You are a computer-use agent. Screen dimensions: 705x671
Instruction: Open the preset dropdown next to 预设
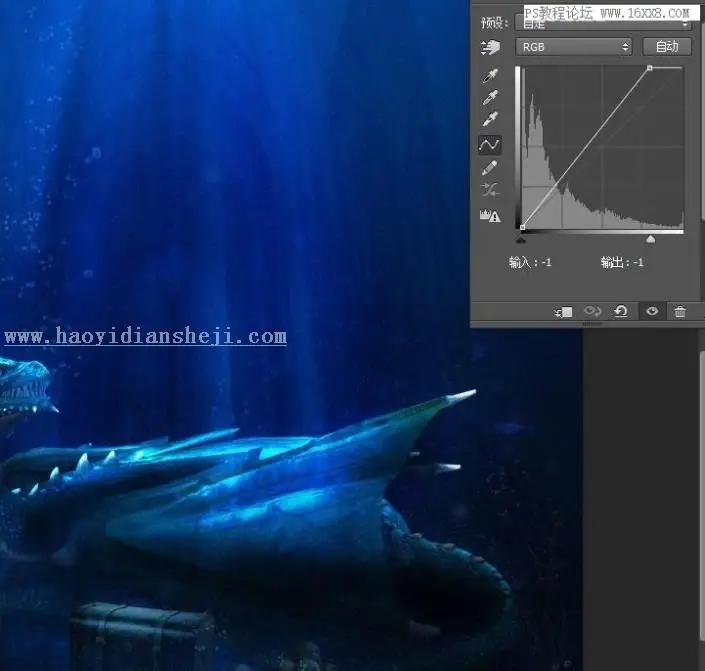[603, 23]
